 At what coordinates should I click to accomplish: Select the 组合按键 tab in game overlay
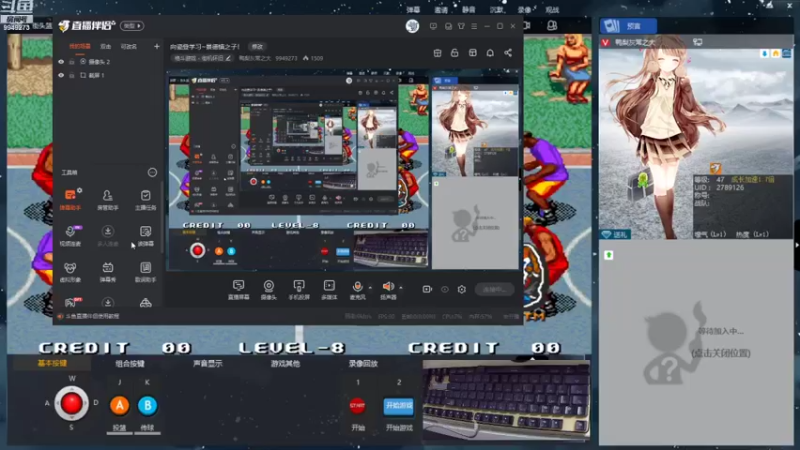coord(130,363)
